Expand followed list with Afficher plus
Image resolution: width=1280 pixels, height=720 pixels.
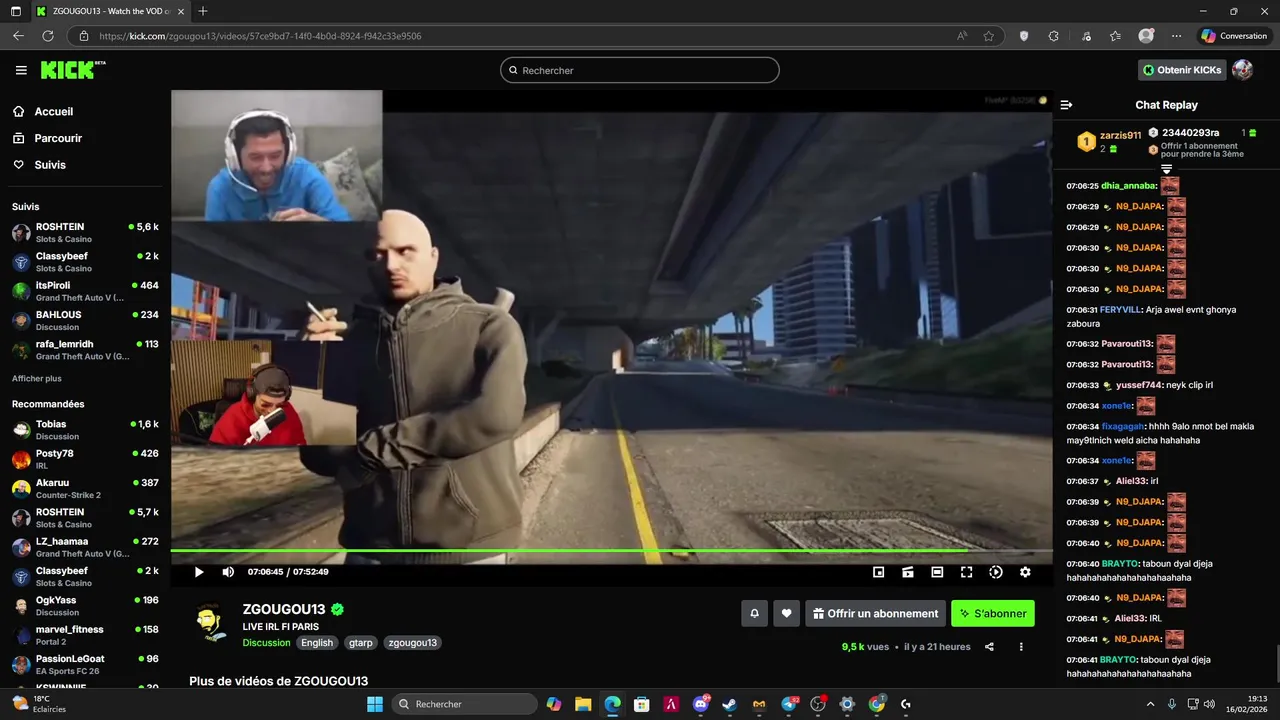point(37,379)
